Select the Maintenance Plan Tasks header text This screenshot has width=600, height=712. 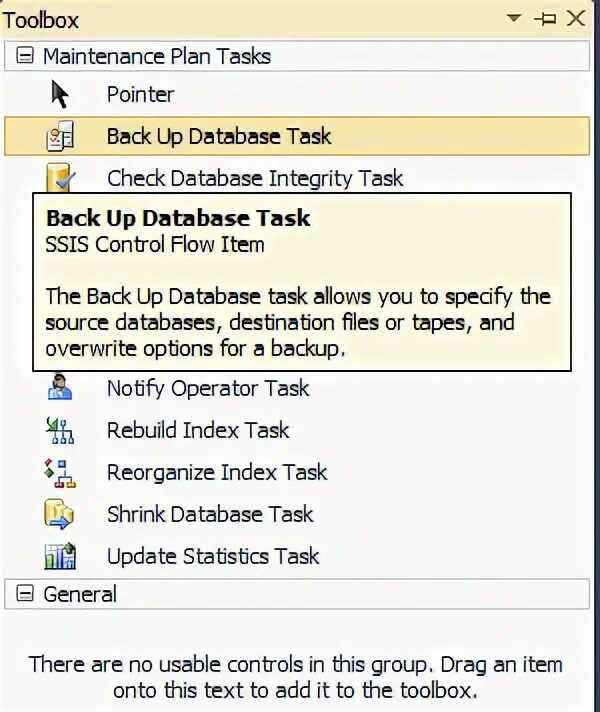click(157, 56)
